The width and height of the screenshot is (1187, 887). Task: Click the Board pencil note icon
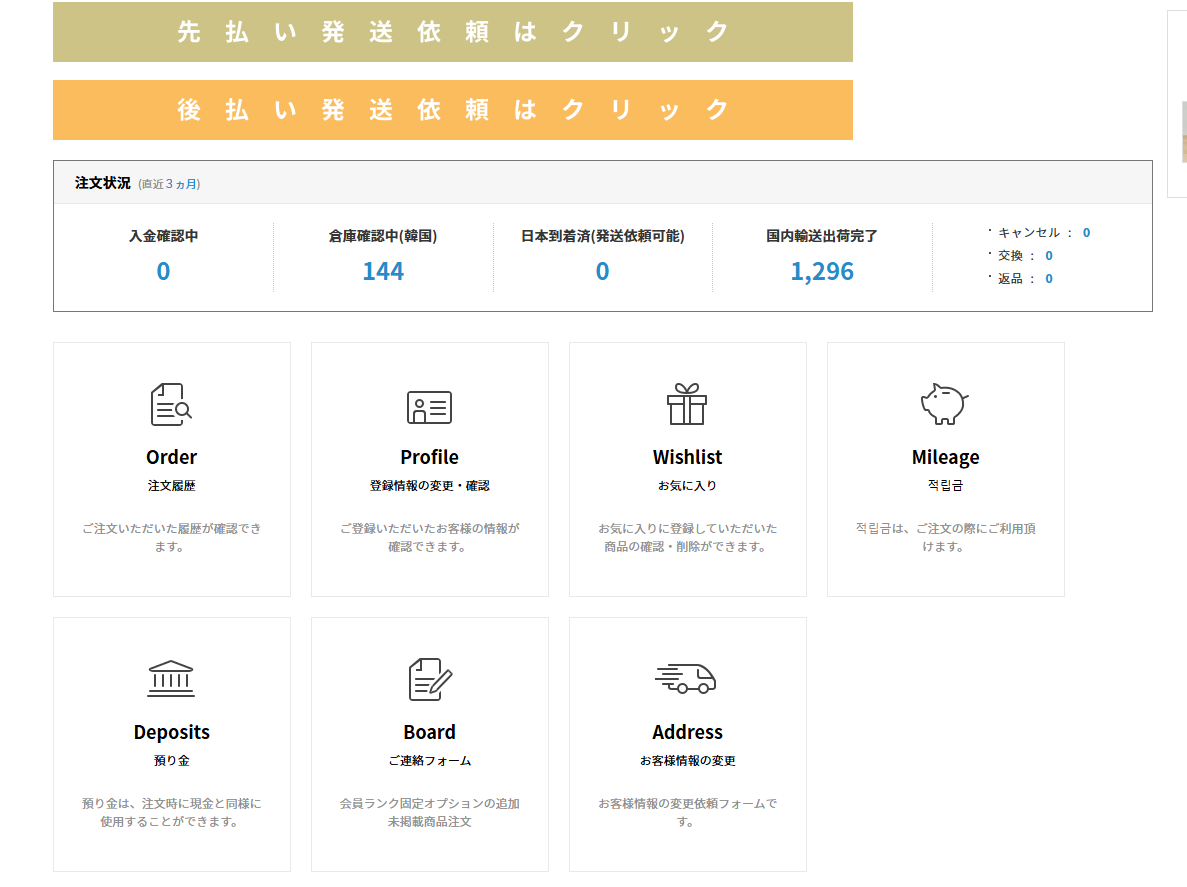click(430, 680)
